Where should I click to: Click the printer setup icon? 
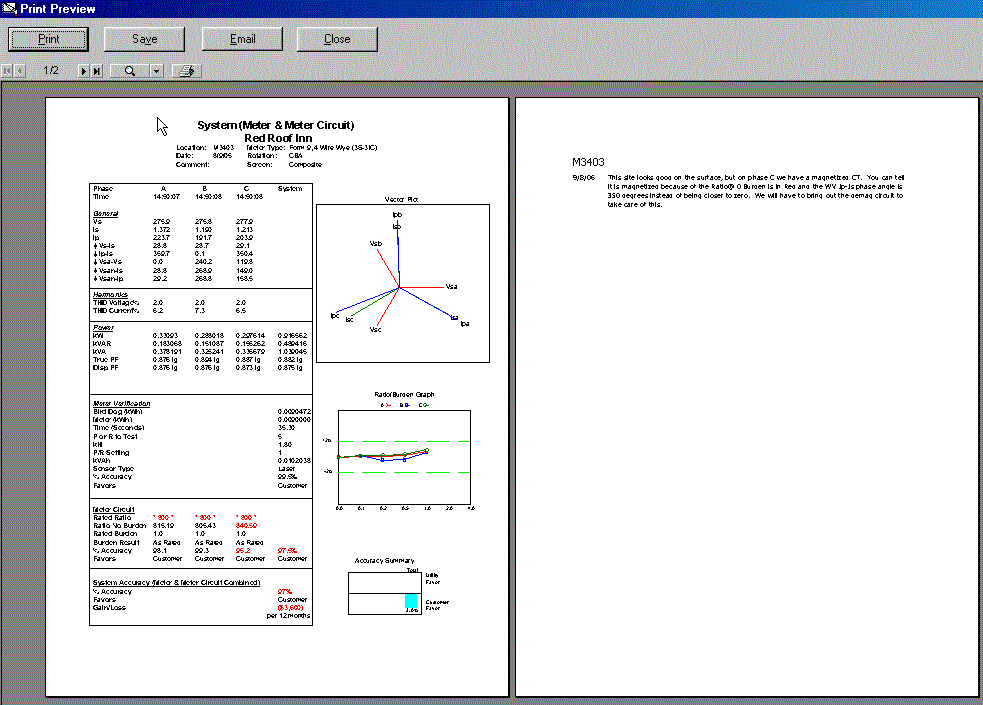coord(186,71)
